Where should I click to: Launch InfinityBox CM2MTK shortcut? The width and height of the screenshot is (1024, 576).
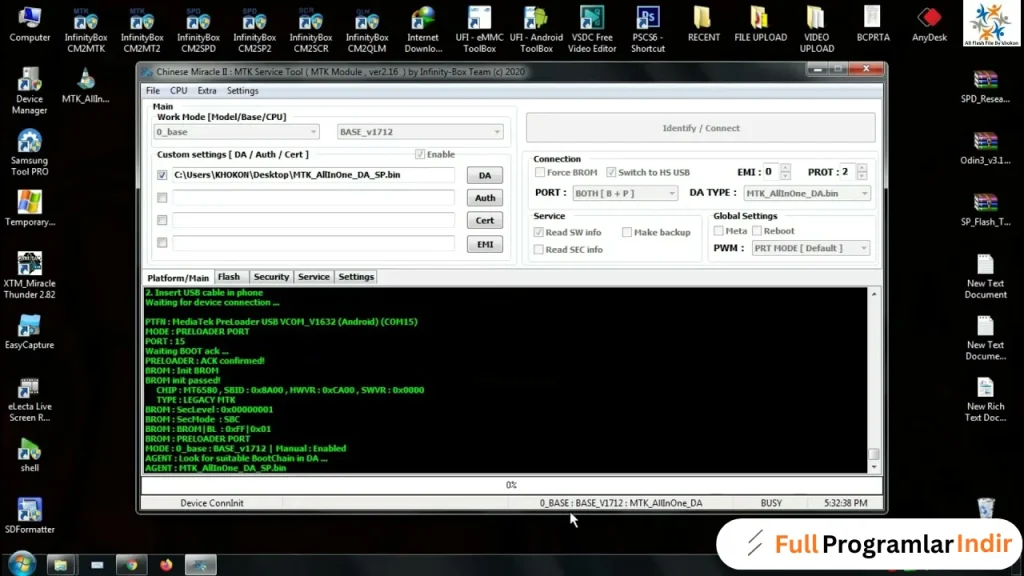point(86,30)
